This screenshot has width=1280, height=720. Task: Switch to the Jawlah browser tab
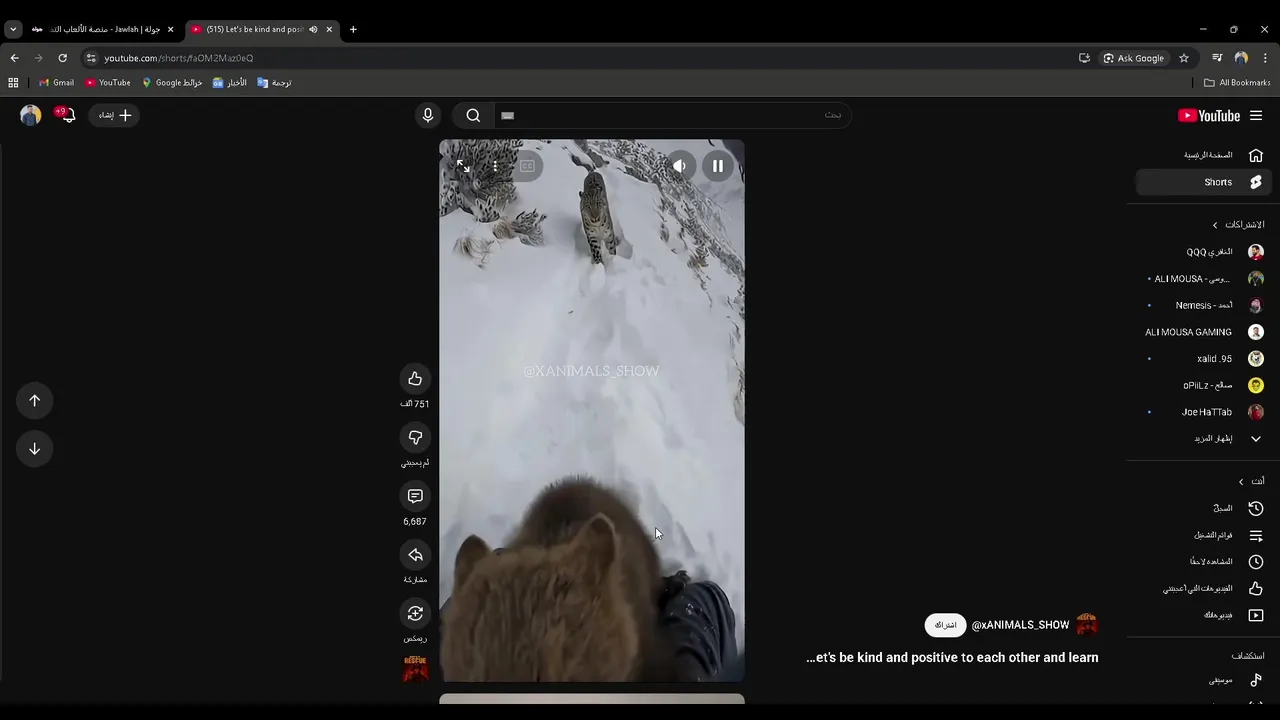point(103,29)
